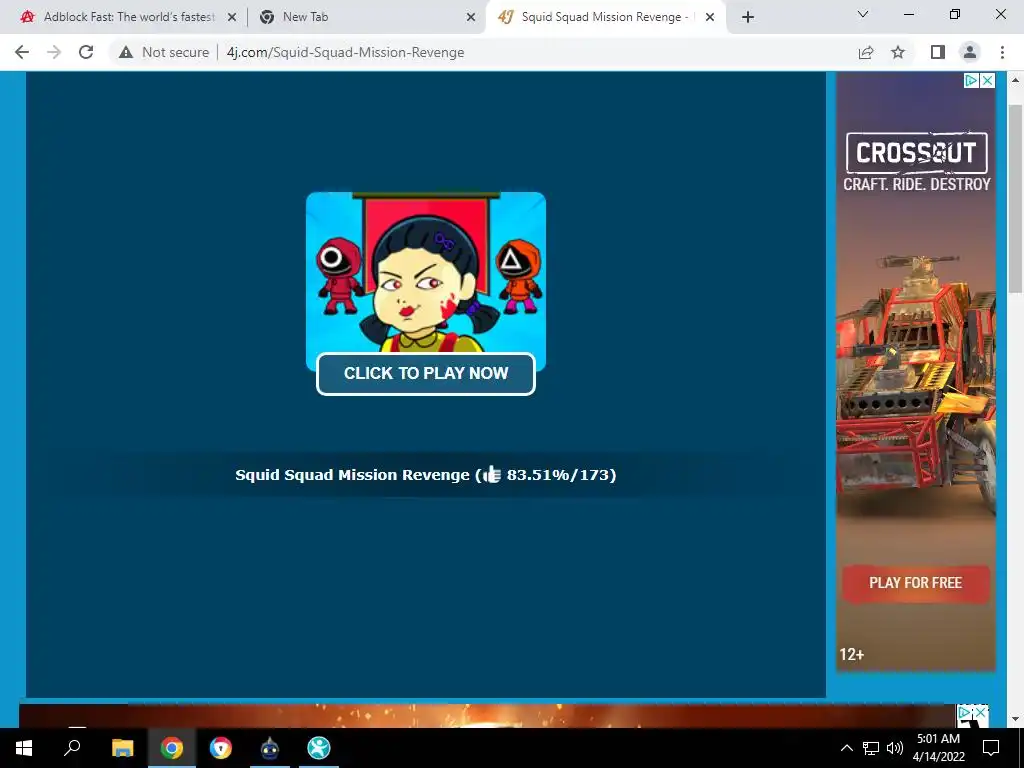Click the Chrome icon in the taskbar
This screenshot has height=768, width=1024.
(172, 748)
